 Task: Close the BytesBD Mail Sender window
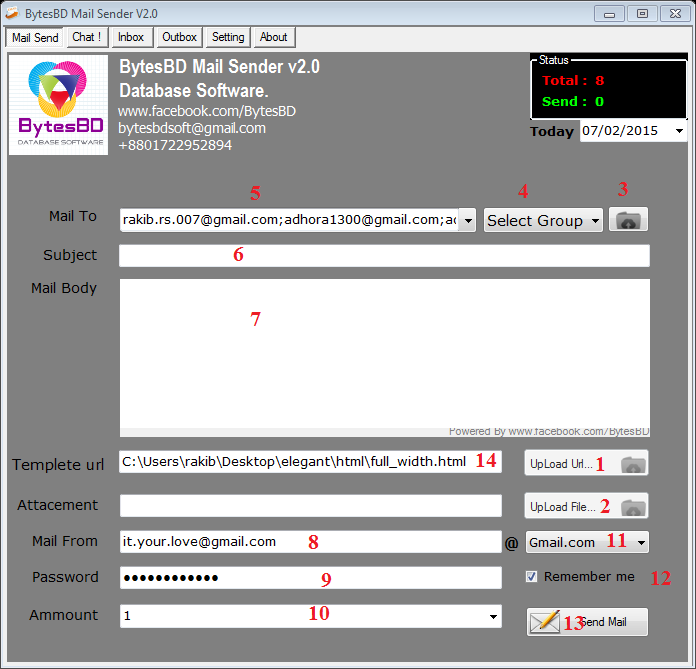pos(675,14)
